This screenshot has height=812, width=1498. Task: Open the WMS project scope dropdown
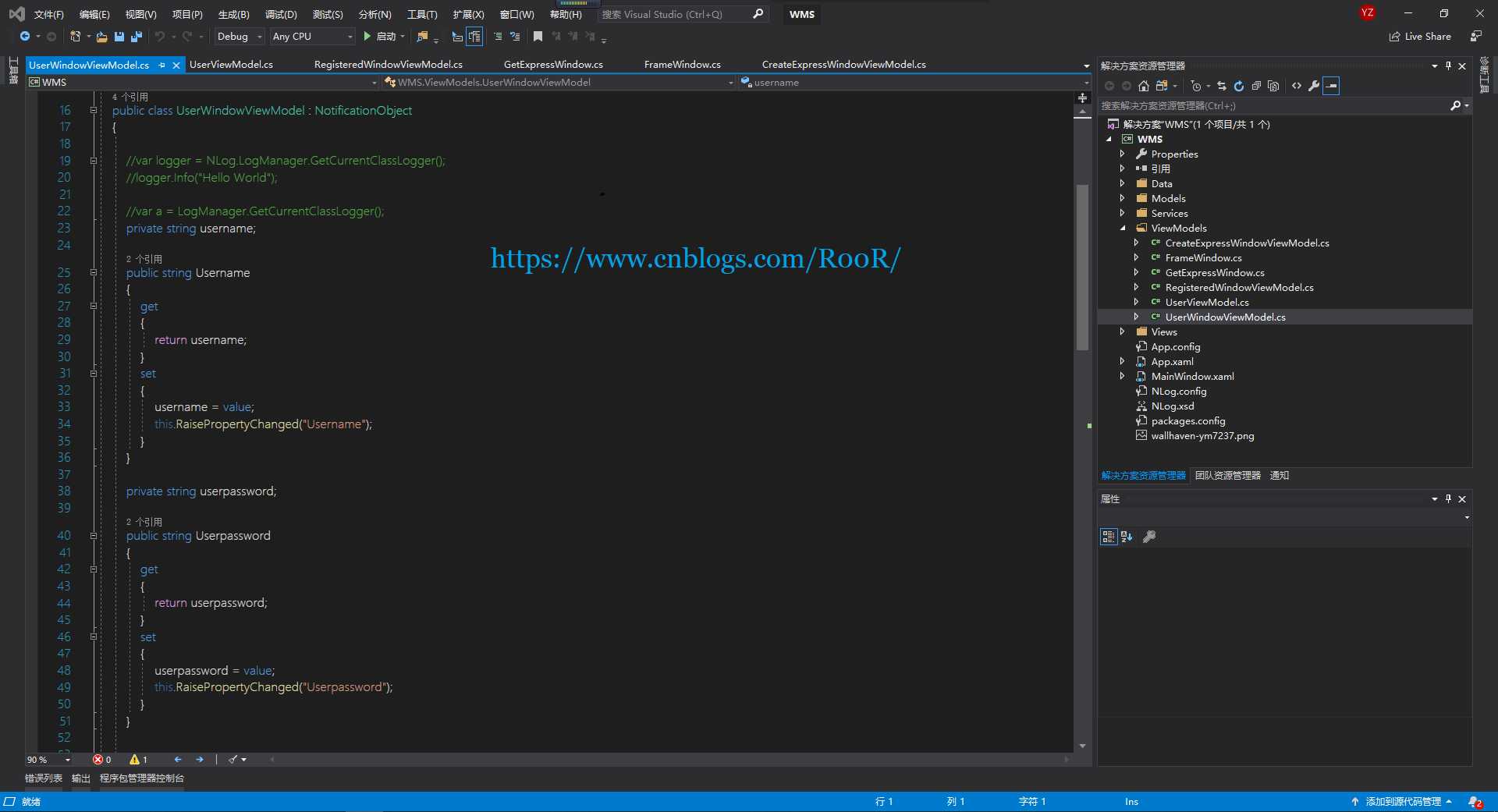click(x=202, y=83)
